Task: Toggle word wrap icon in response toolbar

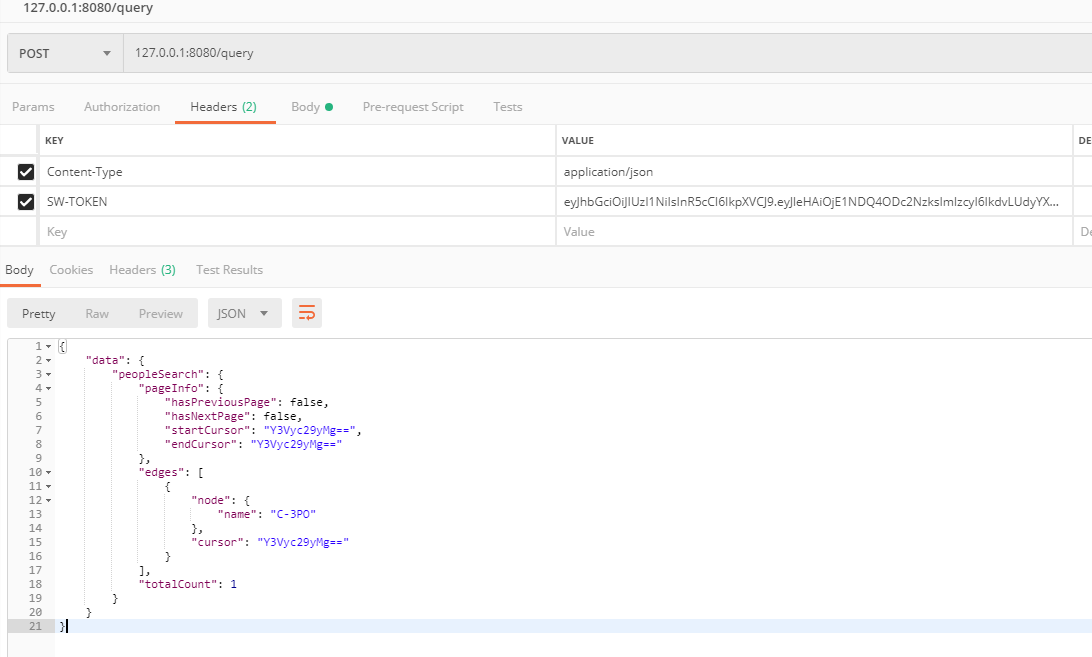Action: pyautogui.click(x=307, y=314)
